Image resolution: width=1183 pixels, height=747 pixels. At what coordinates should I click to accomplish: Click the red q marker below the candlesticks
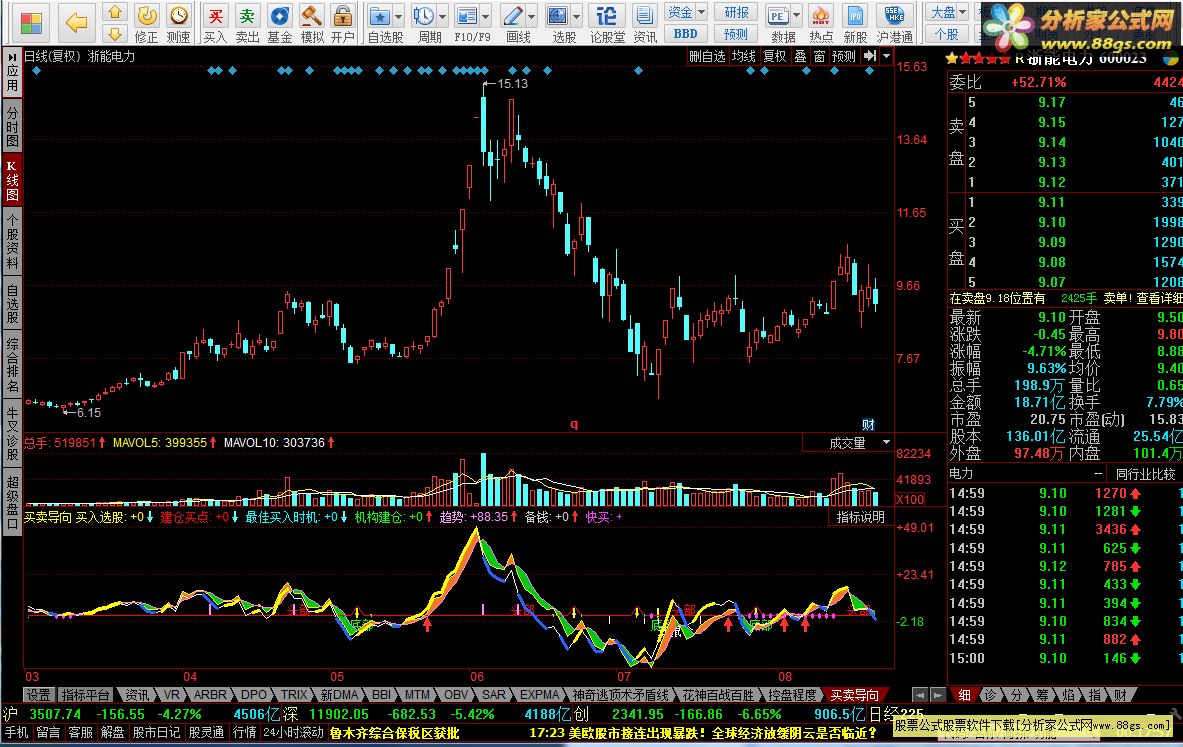pyautogui.click(x=574, y=424)
